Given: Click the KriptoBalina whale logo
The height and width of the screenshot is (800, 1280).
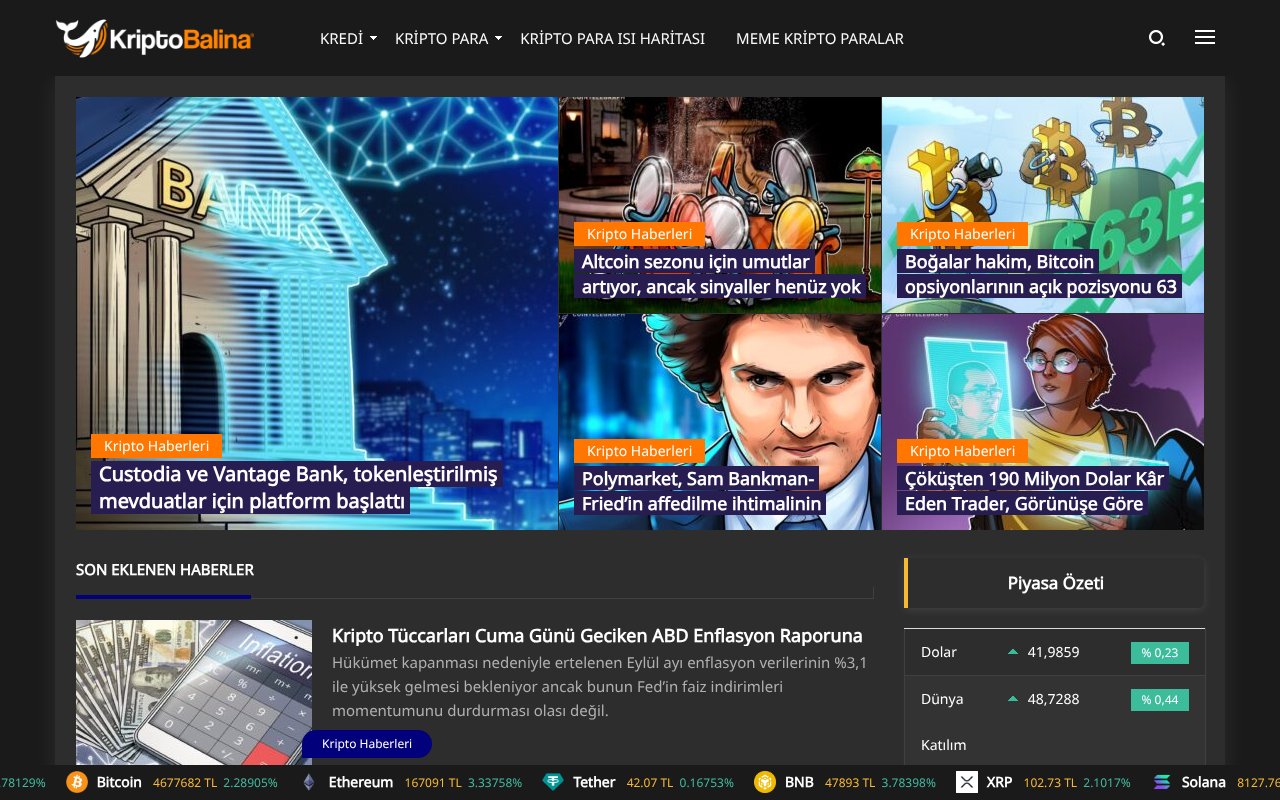Looking at the screenshot, I should point(83,36).
